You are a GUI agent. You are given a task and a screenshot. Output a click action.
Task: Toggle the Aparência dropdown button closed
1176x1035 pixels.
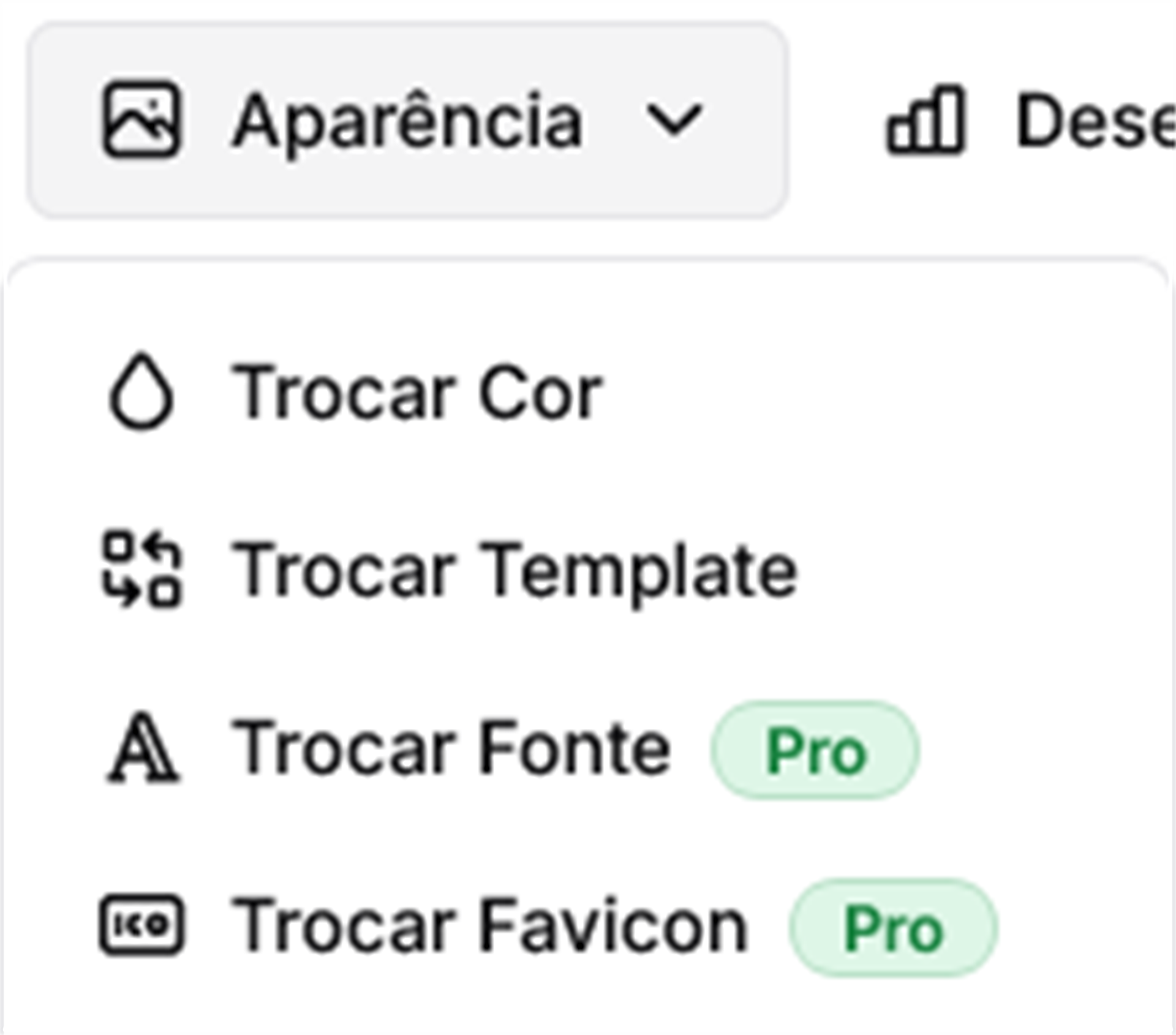pos(407,120)
